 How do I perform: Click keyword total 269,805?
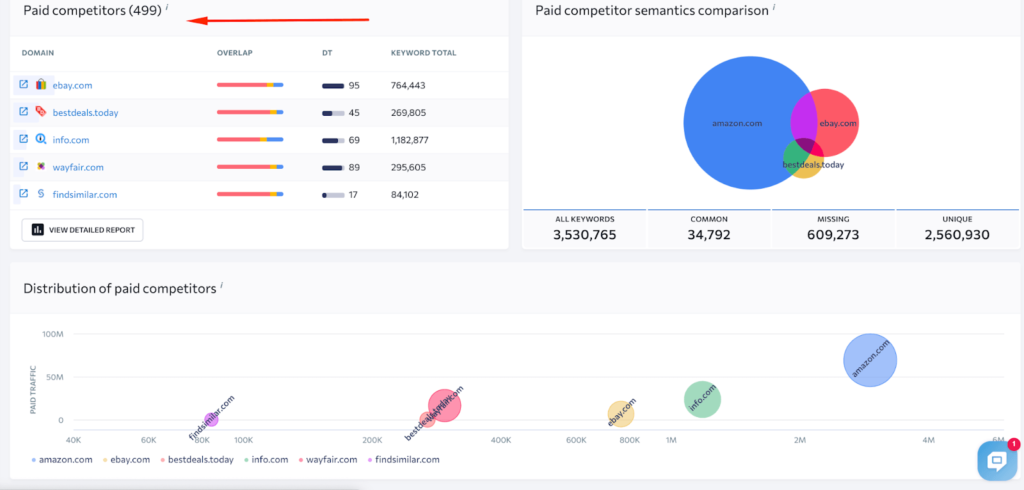408,112
